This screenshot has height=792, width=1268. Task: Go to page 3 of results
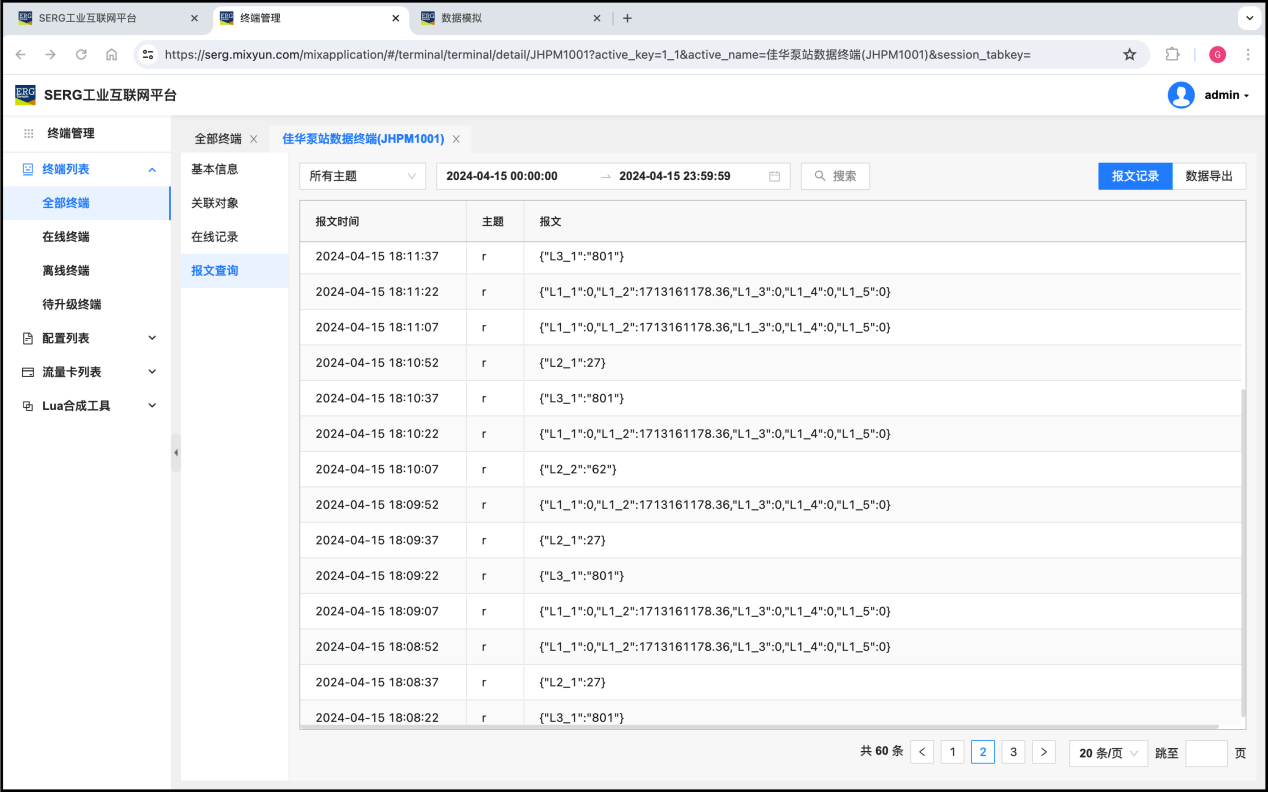1013,752
